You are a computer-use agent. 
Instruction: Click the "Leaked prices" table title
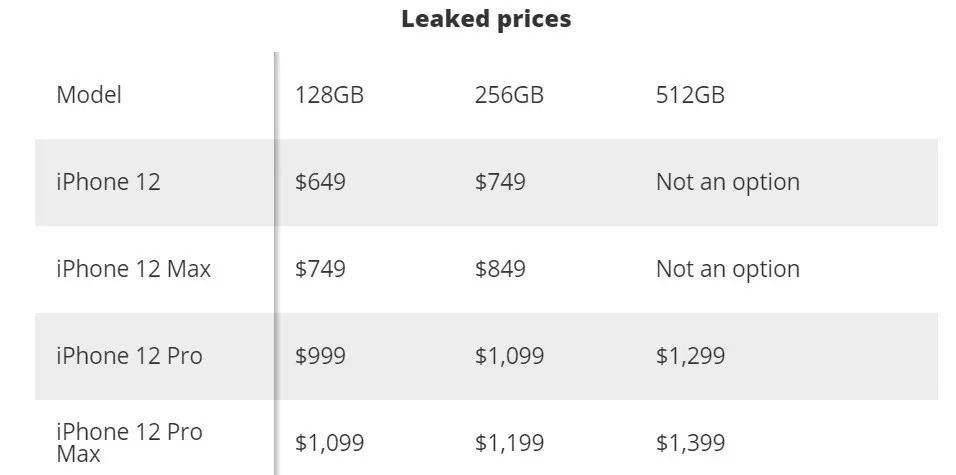point(486,19)
